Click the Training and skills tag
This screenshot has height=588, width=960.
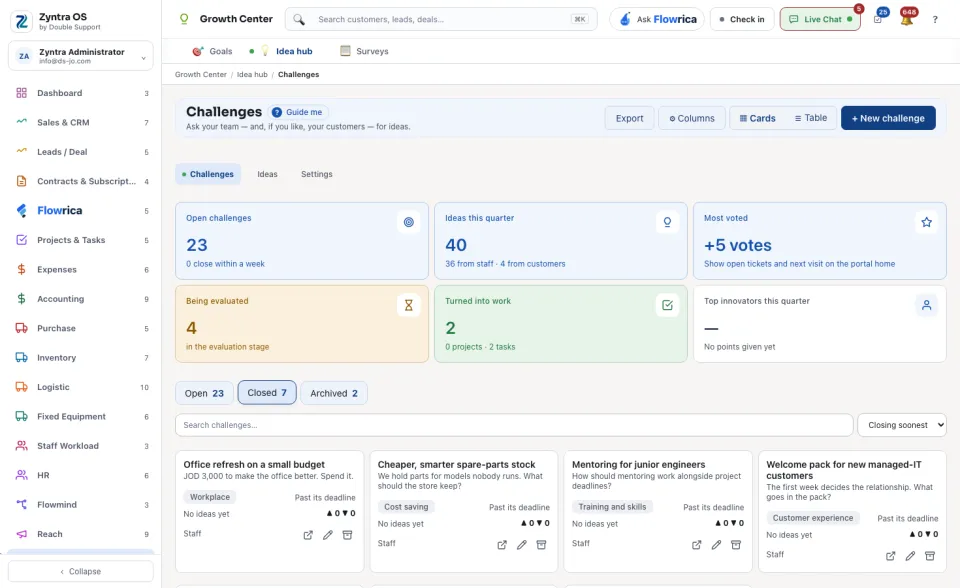(x=612, y=507)
